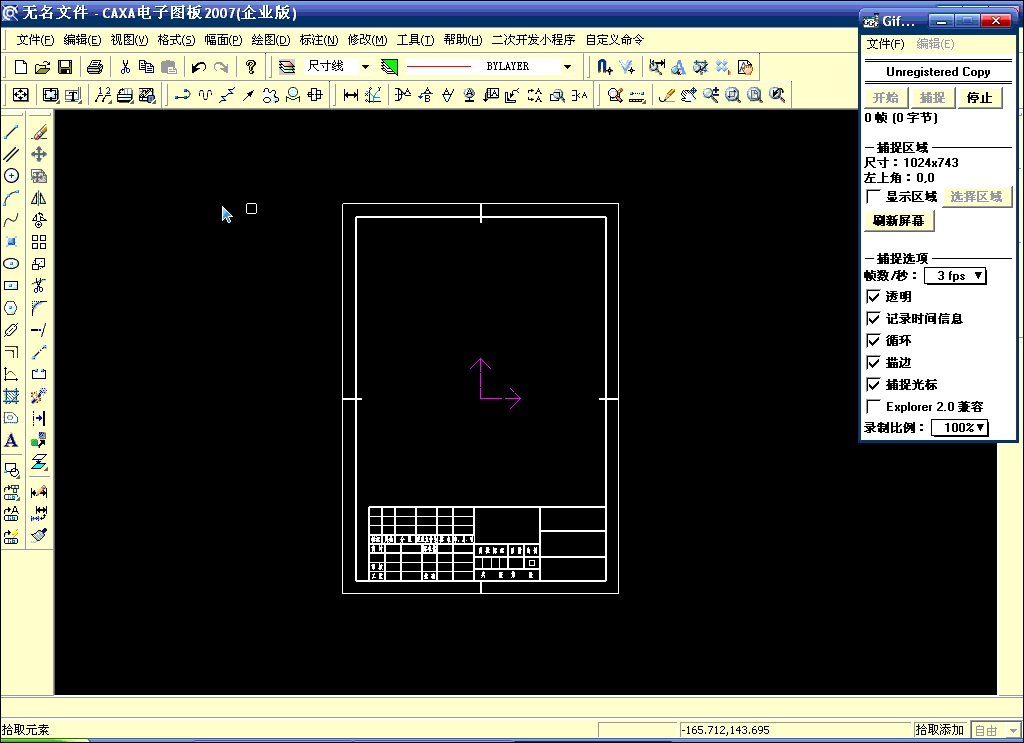The height and width of the screenshot is (743, 1024).
Task: Select the Rectangle drawing tool
Action: pos(11,286)
